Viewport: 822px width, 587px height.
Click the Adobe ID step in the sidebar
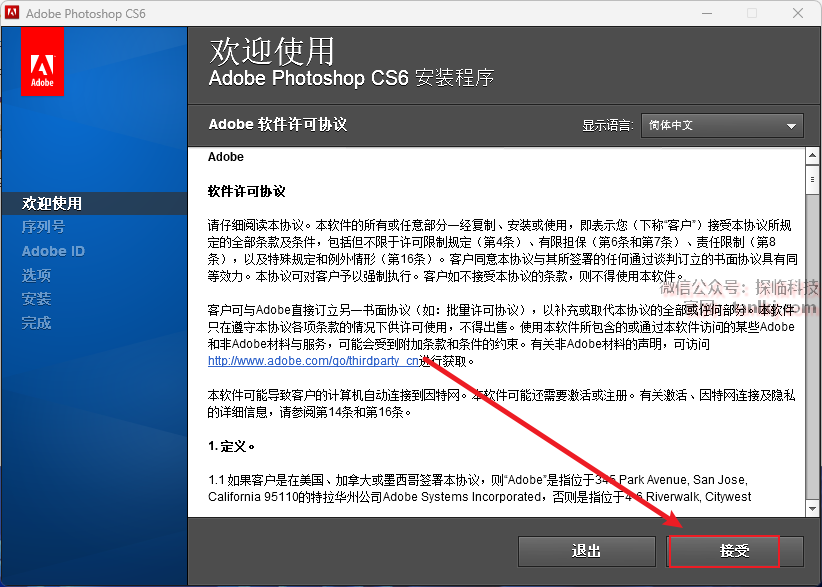click(53, 251)
